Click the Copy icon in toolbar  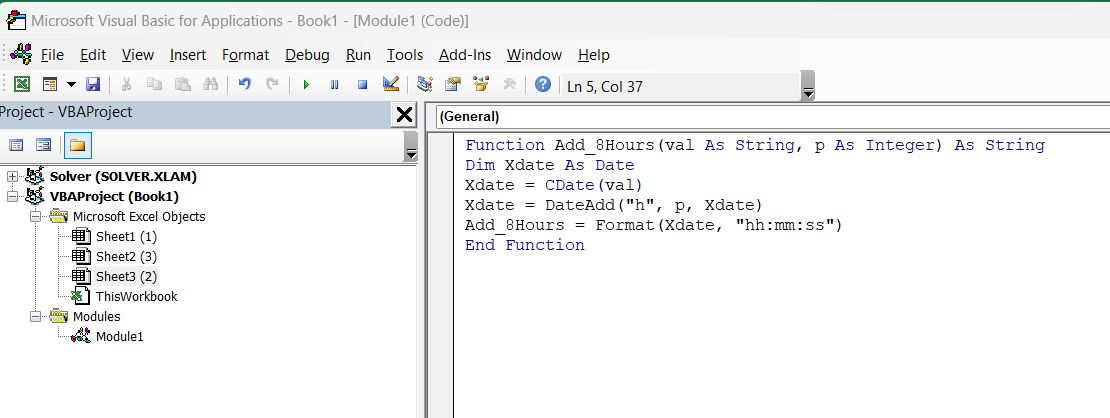[154, 84]
